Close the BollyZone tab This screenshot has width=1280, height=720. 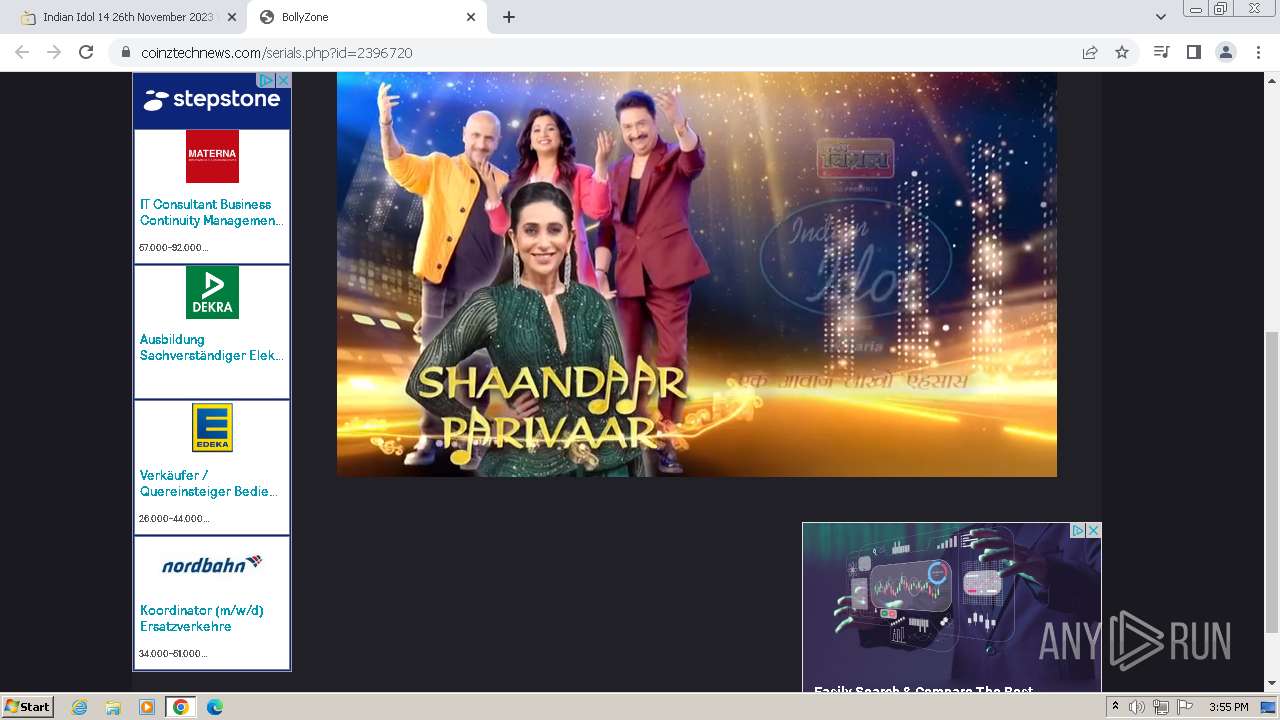tap(471, 17)
